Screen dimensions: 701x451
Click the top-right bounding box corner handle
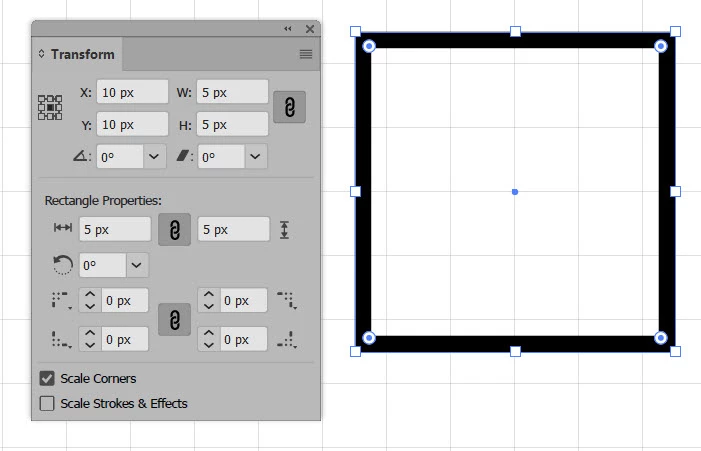[676, 31]
